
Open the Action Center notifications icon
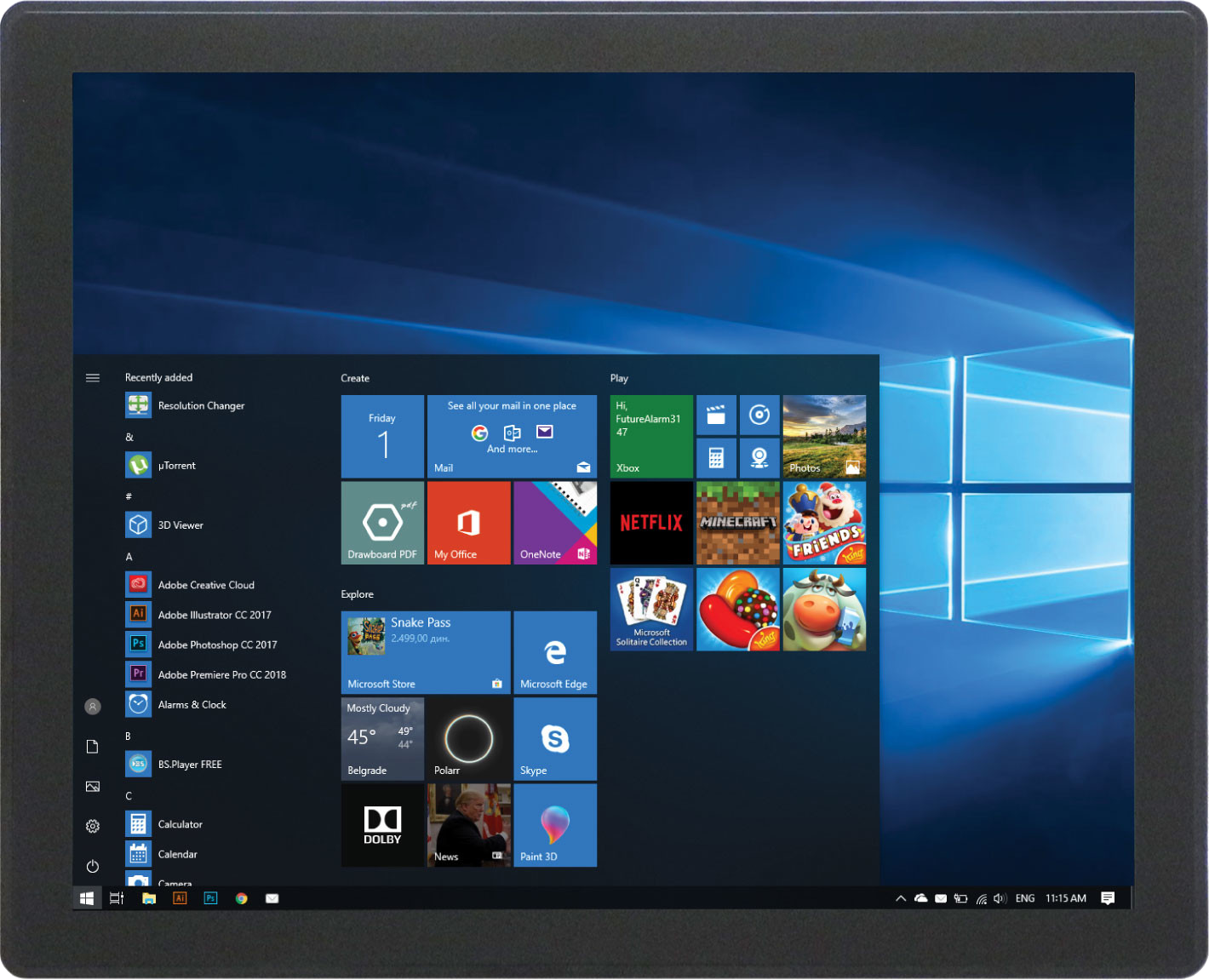[1108, 898]
